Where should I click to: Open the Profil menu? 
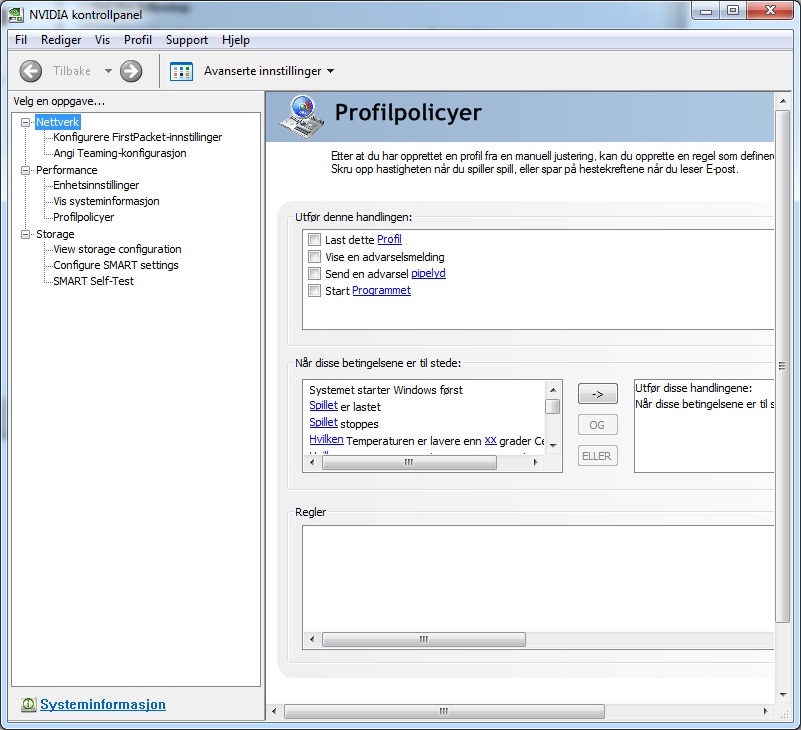click(137, 40)
